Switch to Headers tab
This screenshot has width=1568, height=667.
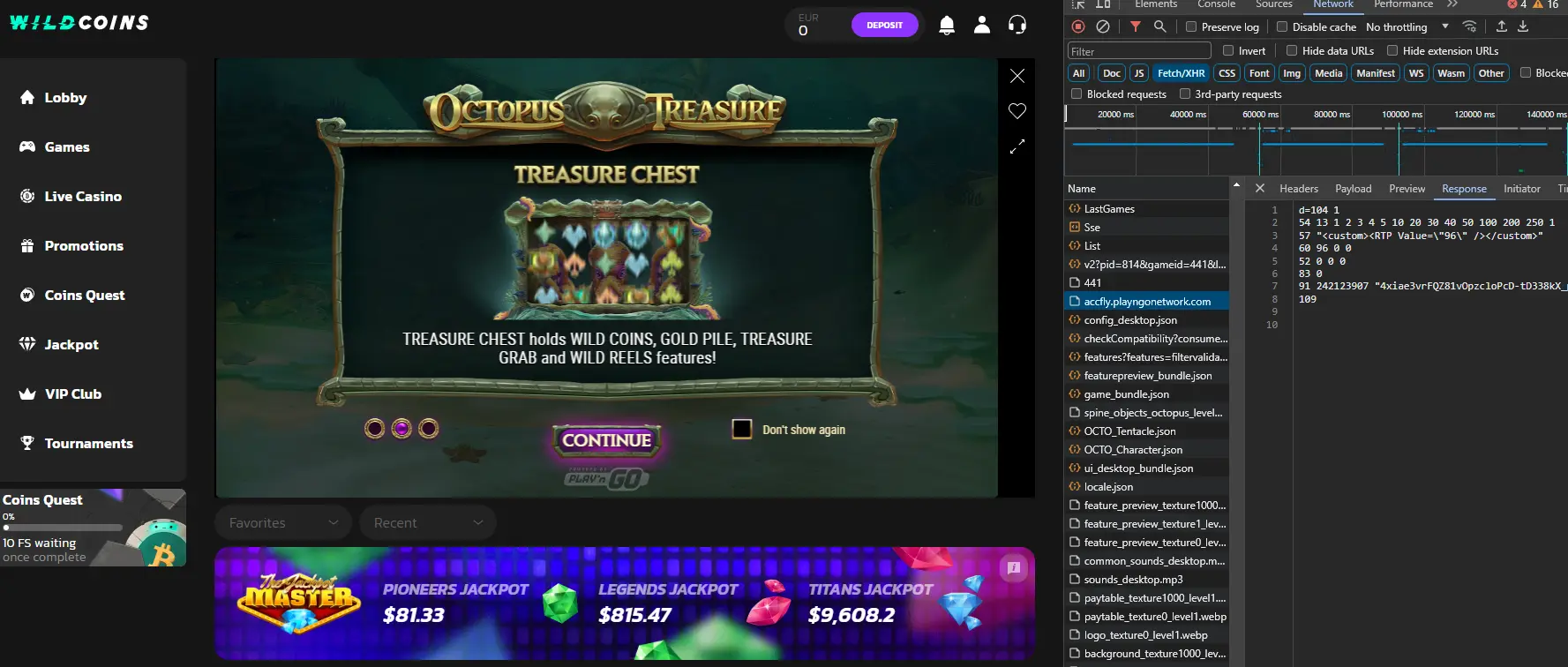[x=1299, y=188]
